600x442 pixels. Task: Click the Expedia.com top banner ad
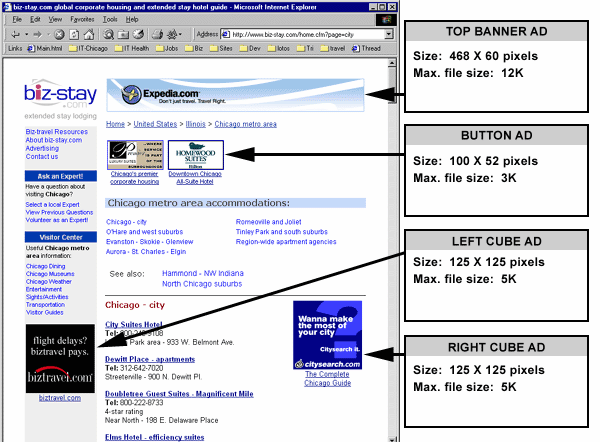coord(235,95)
